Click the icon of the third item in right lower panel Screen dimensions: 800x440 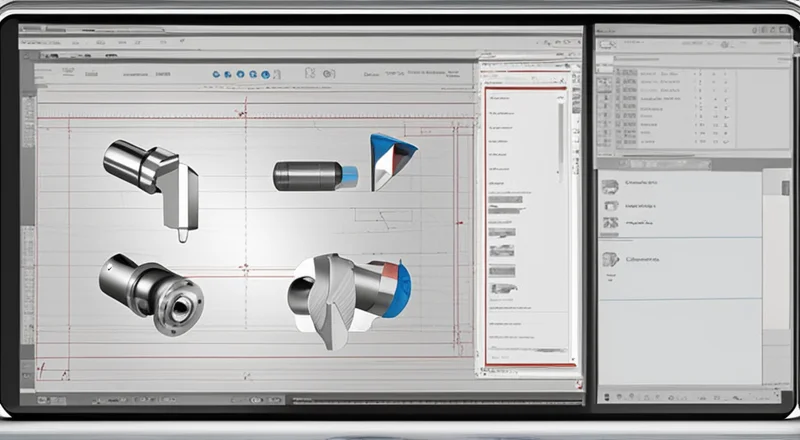click(609, 223)
